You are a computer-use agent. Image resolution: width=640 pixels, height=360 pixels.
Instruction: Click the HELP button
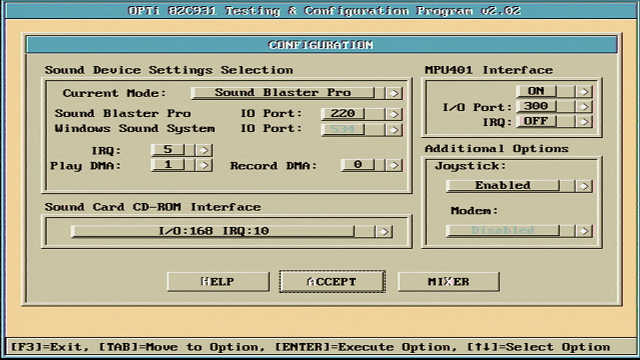tap(218, 282)
